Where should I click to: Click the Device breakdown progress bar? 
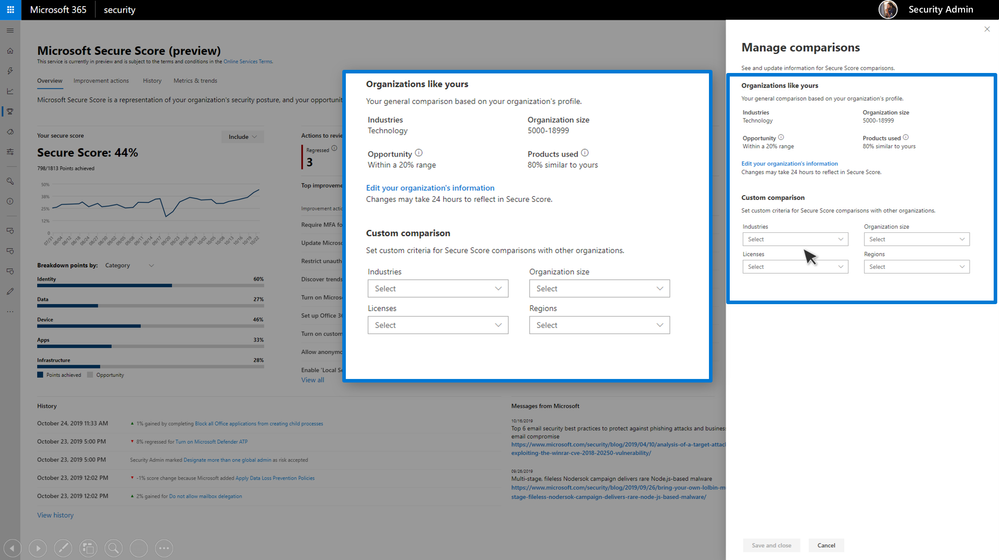click(x=150, y=326)
